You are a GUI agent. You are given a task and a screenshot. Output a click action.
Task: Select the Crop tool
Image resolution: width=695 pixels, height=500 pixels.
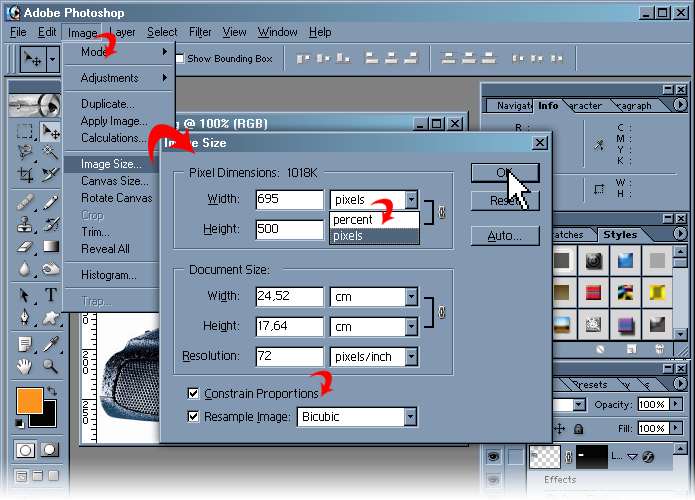pos(25,174)
